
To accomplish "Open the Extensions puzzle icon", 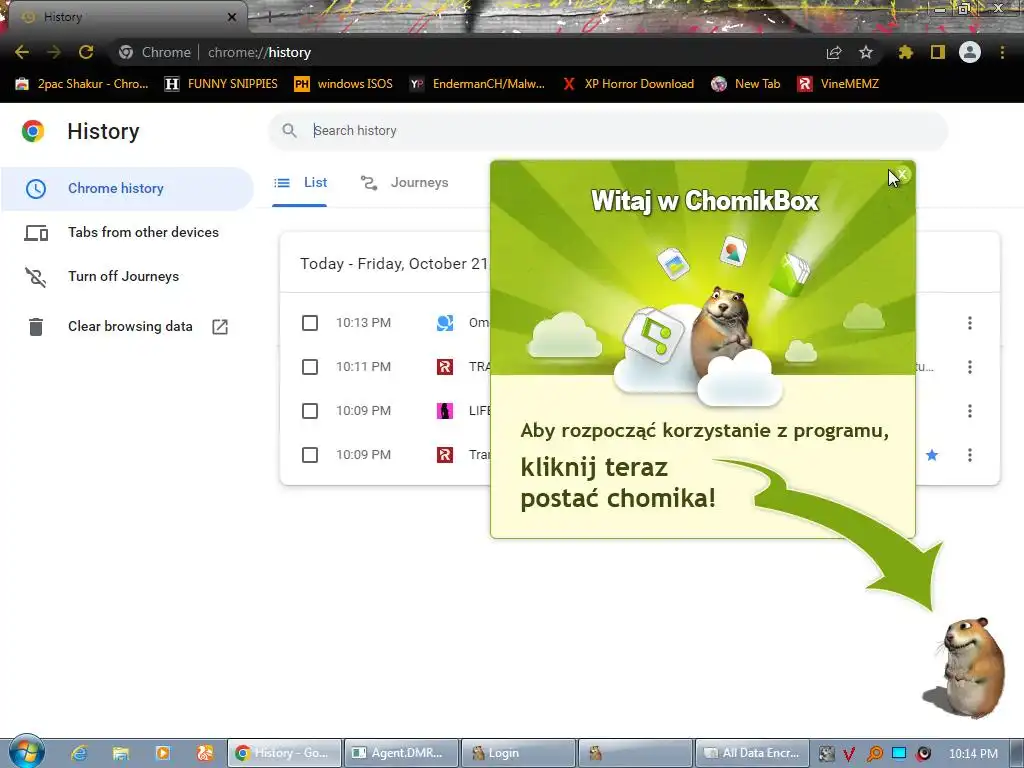I will (905, 52).
